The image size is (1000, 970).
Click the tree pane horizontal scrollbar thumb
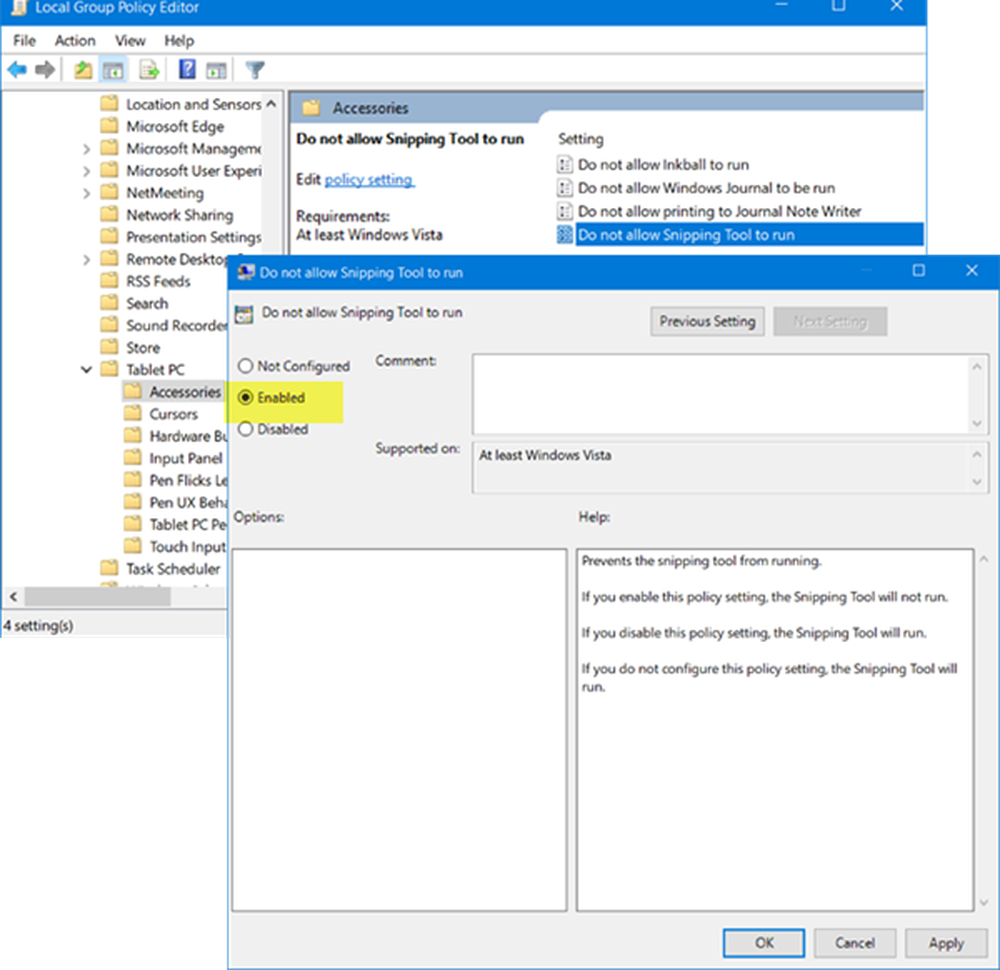point(98,597)
